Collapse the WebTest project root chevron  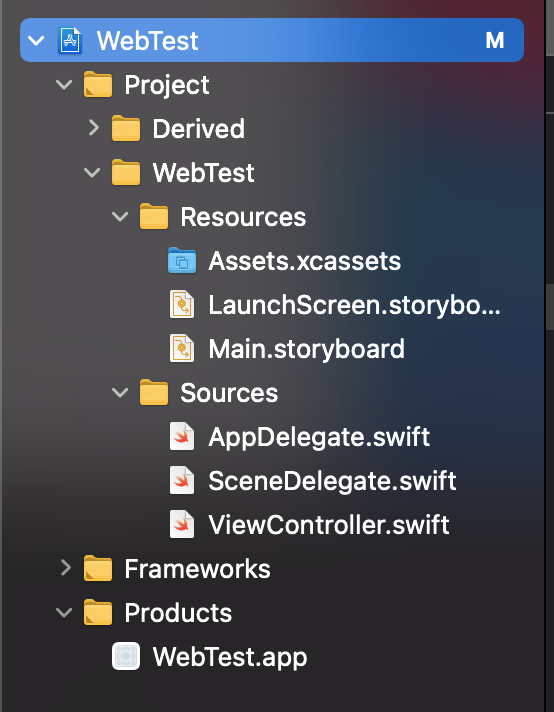pos(36,40)
